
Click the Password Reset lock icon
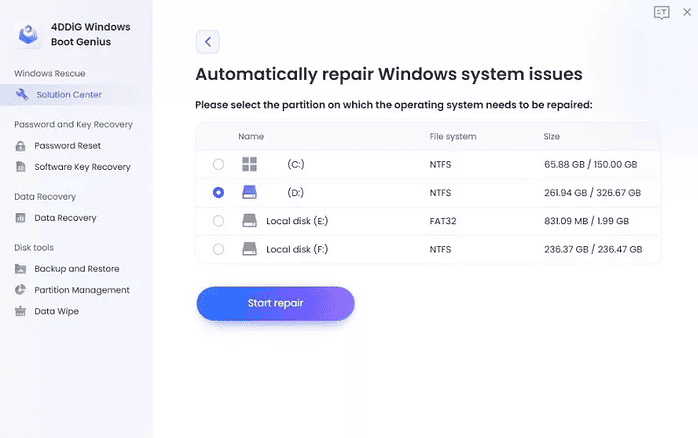(22, 146)
